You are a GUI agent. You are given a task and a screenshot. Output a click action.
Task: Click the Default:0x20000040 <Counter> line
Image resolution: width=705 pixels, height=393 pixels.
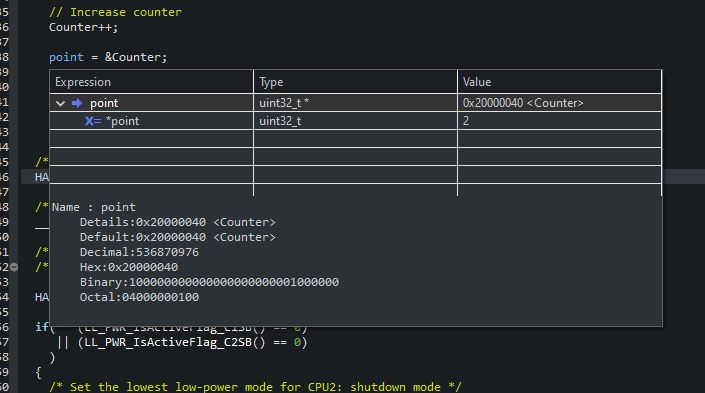(x=178, y=237)
